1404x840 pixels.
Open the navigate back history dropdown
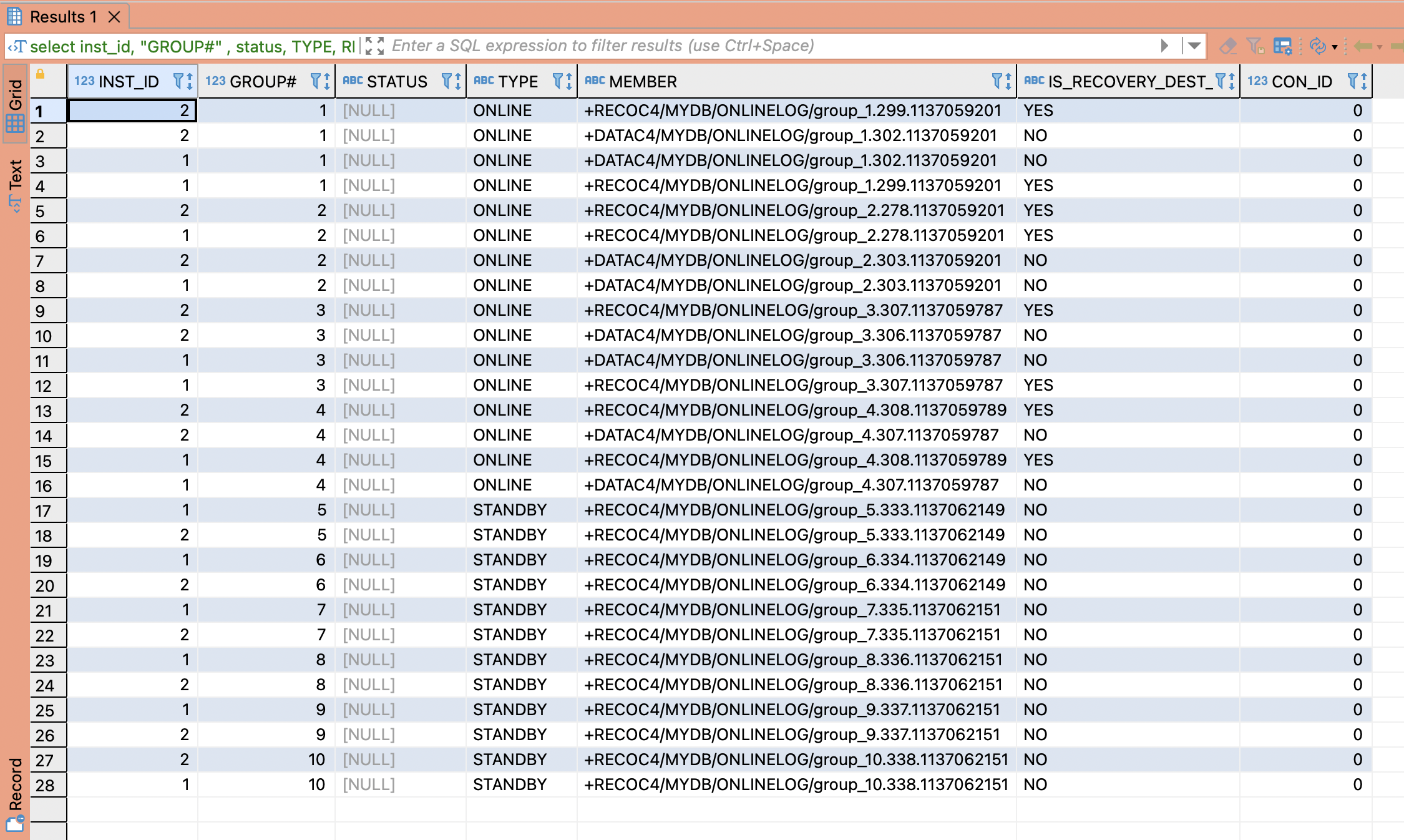[1380, 47]
